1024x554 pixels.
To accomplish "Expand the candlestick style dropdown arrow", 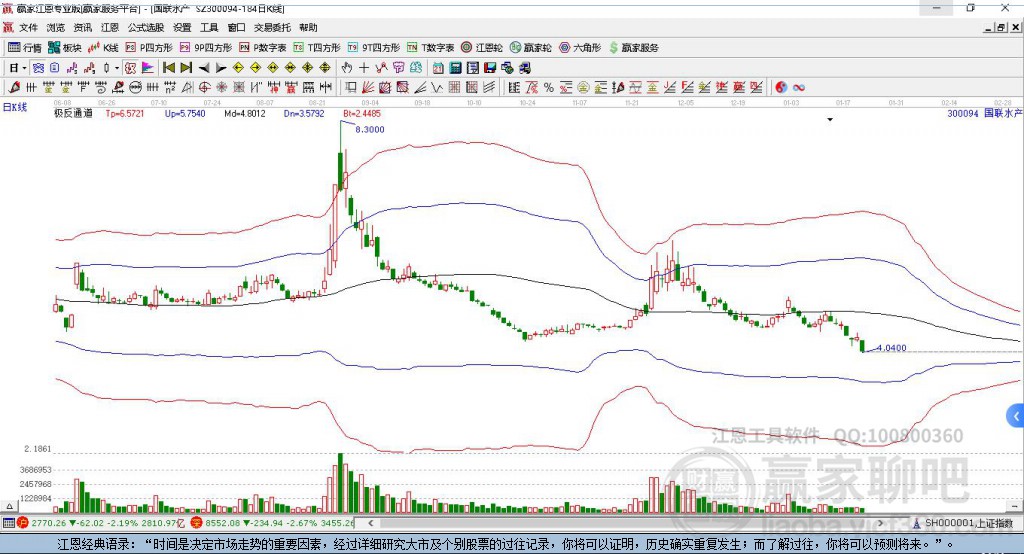I will [x=117, y=68].
